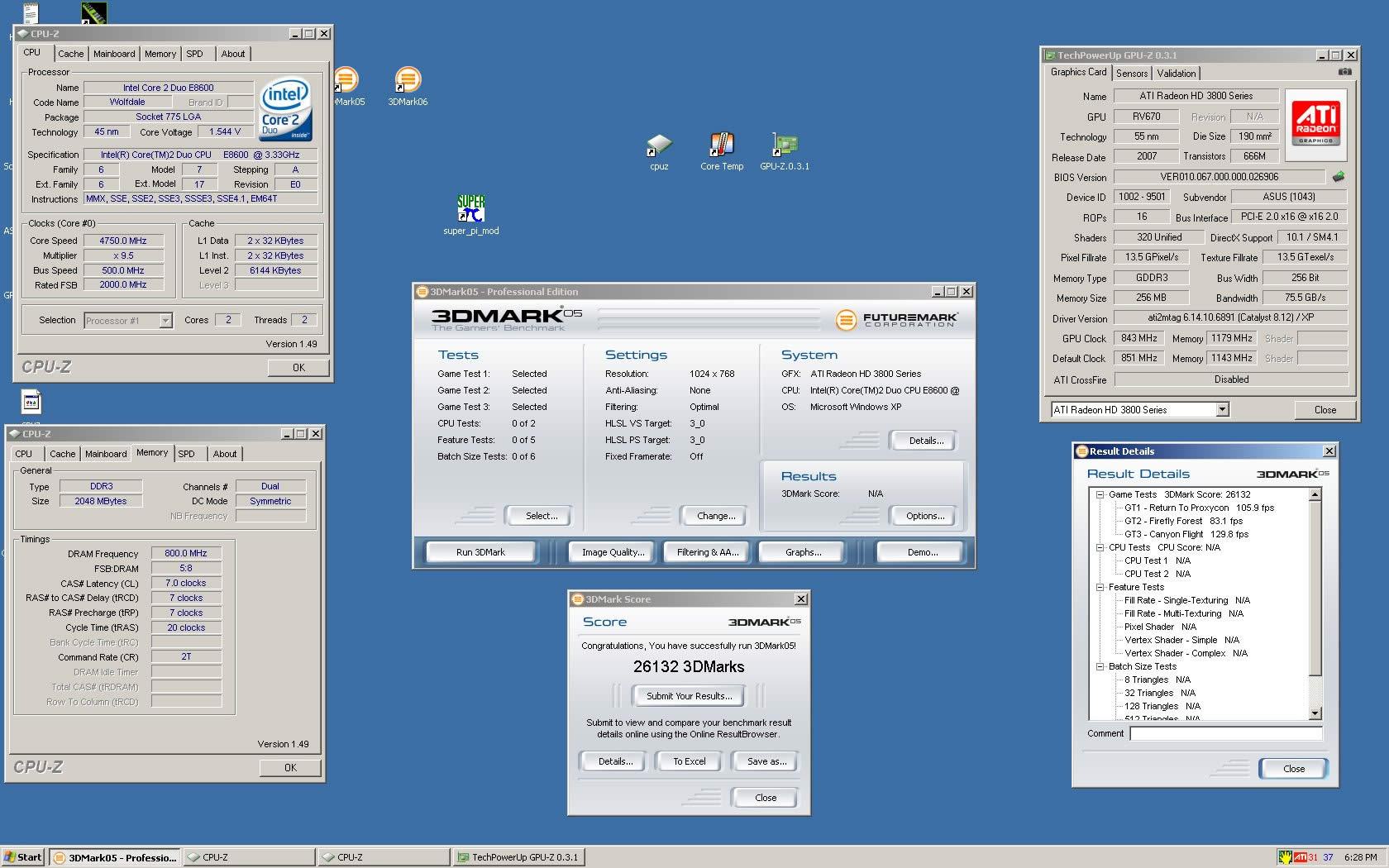This screenshot has height=868, width=1389.
Task: Collapse the Feature Tests tree node
Action: [1100, 587]
